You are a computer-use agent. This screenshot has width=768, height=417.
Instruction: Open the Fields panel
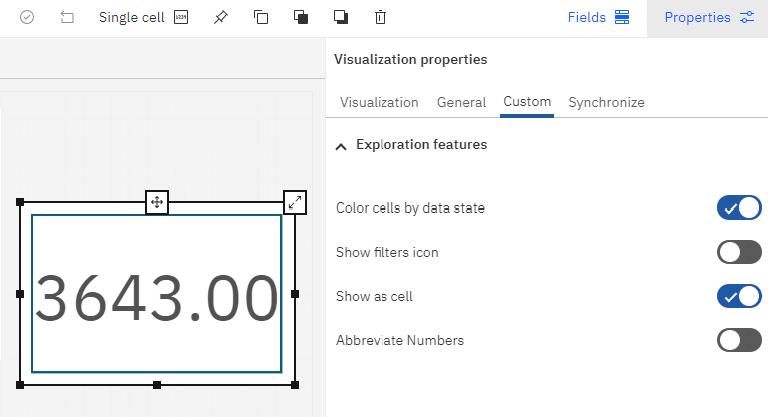(598, 18)
